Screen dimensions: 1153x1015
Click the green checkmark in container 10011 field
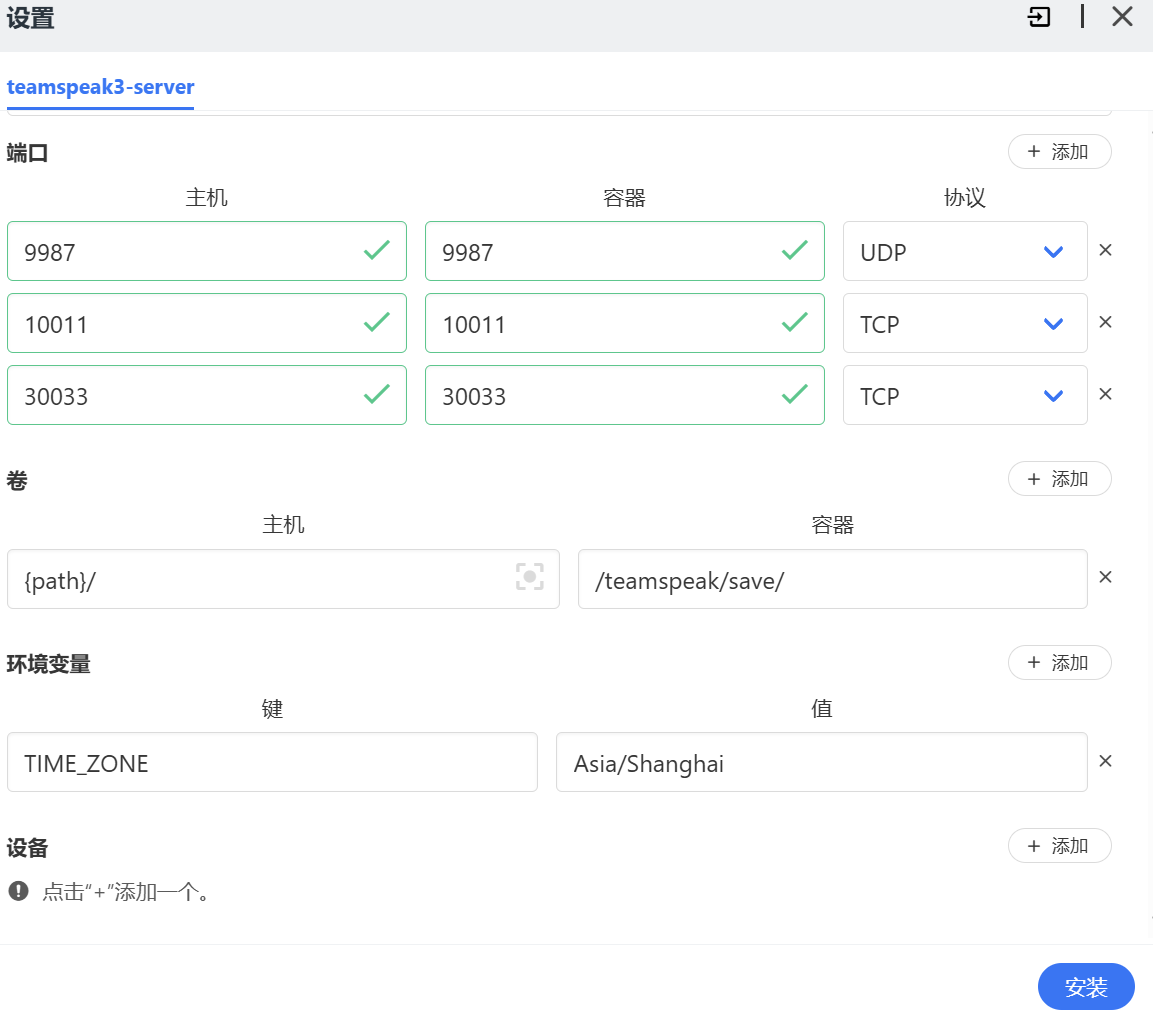click(794, 322)
